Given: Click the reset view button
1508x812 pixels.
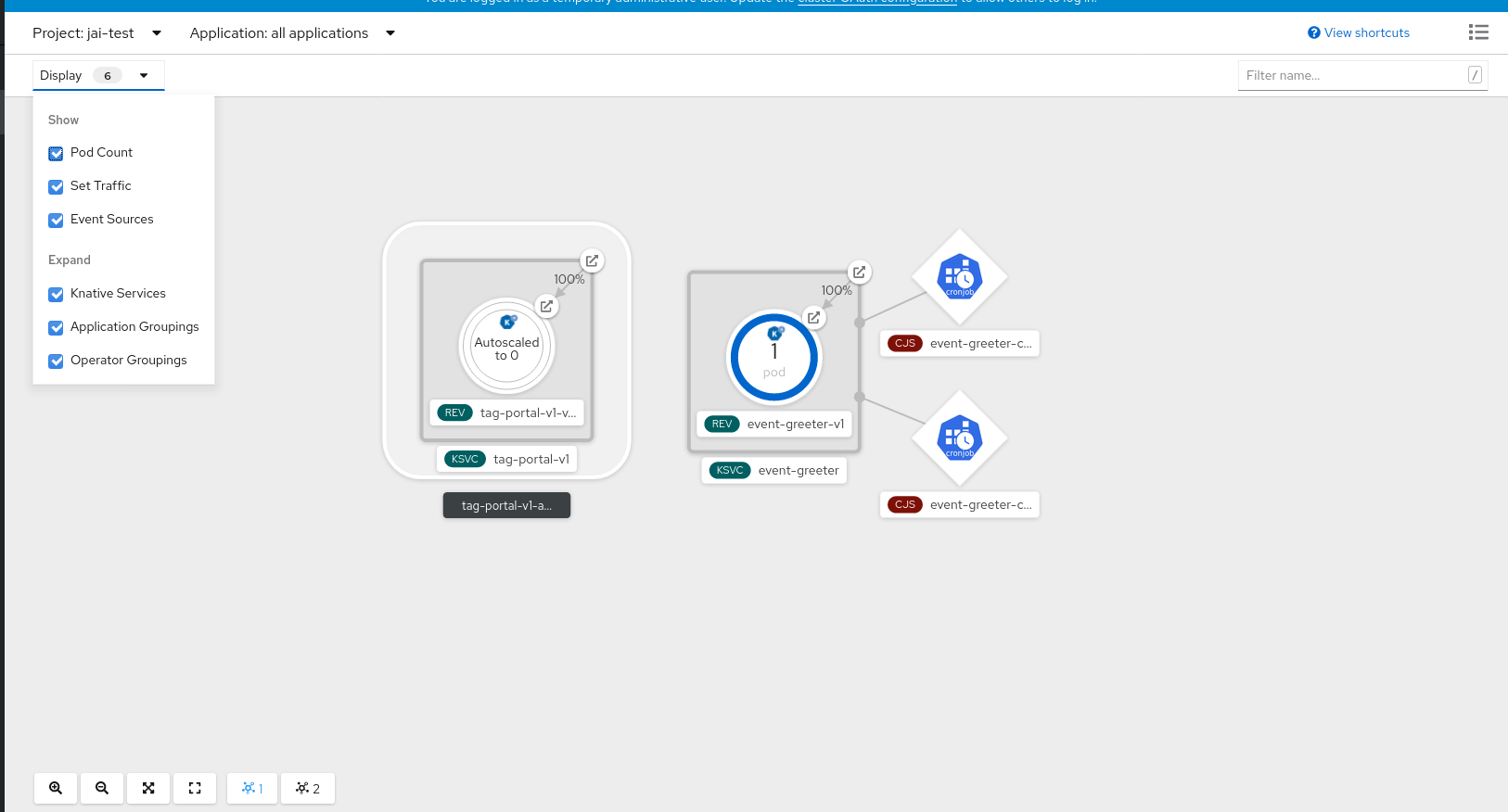Looking at the screenshot, I should coord(195,788).
